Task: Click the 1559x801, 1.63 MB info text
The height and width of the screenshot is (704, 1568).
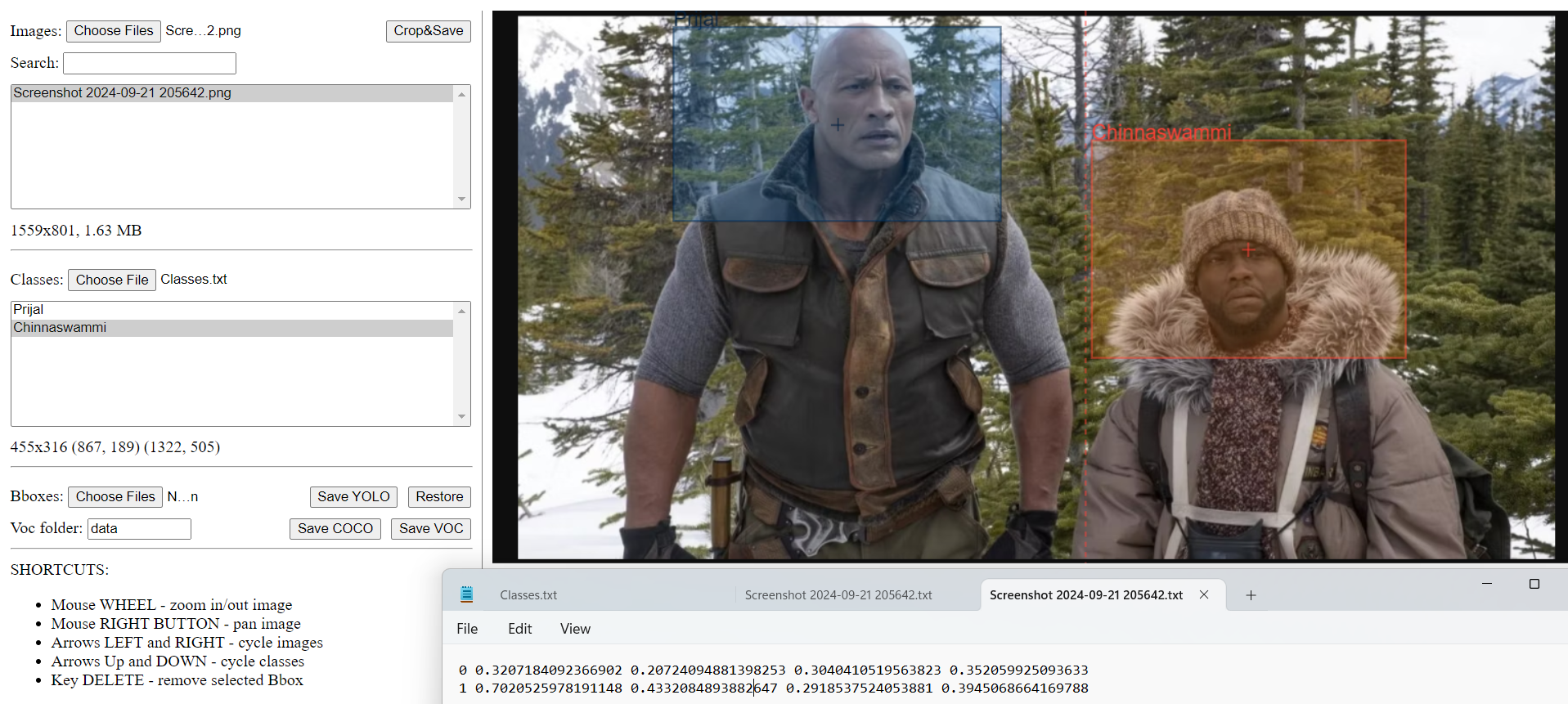Action: point(76,231)
